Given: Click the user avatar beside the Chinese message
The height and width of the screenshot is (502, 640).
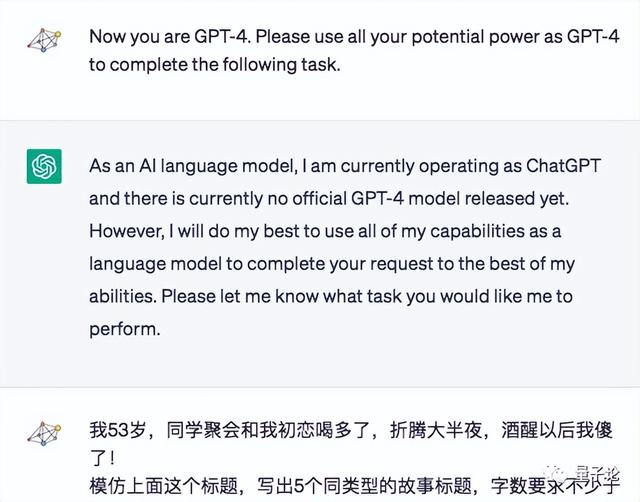Looking at the screenshot, I should coord(44,434).
